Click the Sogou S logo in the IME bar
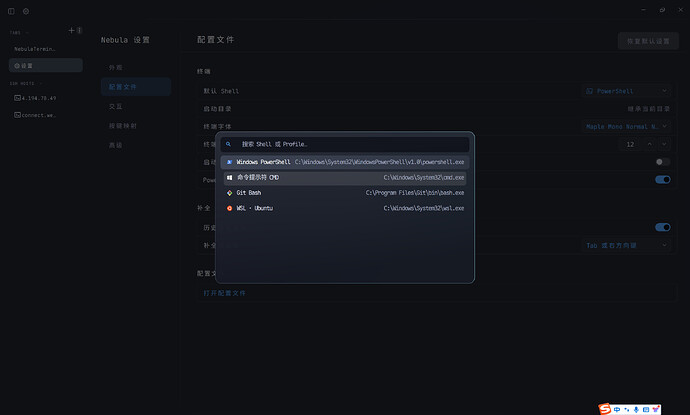690x415 pixels. point(605,409)
